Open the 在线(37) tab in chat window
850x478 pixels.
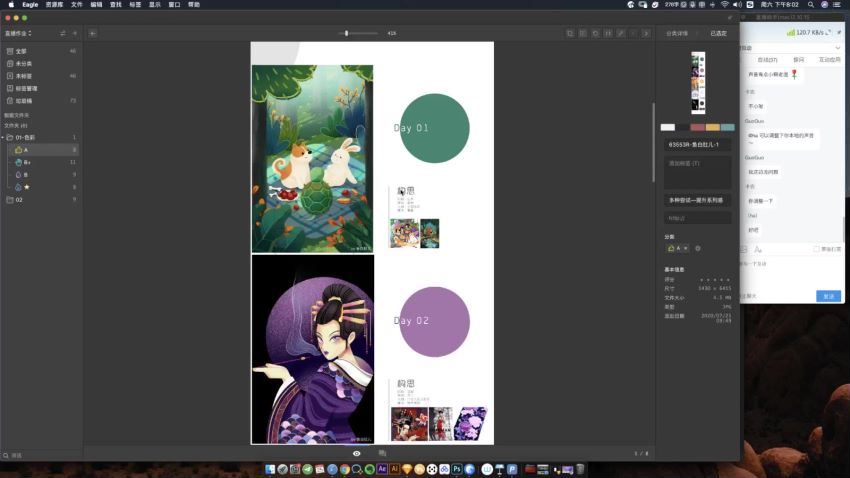(767, 60)
